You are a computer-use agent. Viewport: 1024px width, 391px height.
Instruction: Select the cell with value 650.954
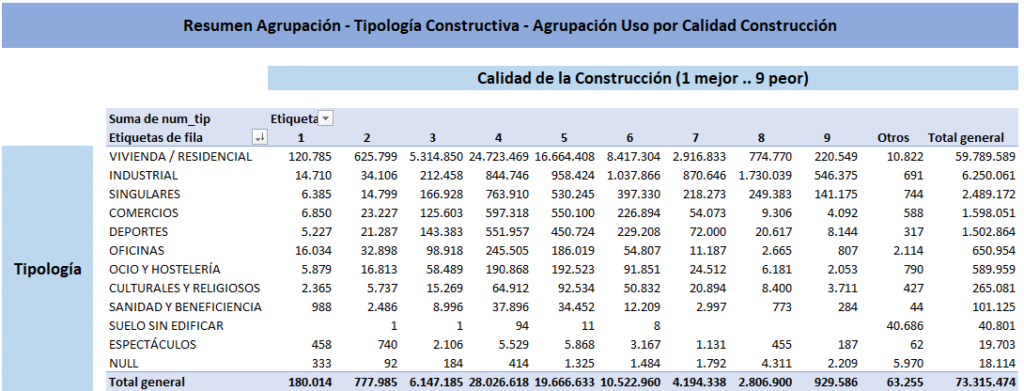coord(994,251)
